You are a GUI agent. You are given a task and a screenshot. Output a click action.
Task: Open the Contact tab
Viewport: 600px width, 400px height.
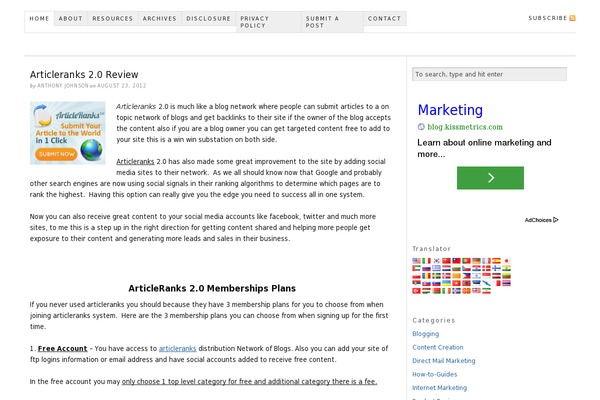(x=384, y=18)
